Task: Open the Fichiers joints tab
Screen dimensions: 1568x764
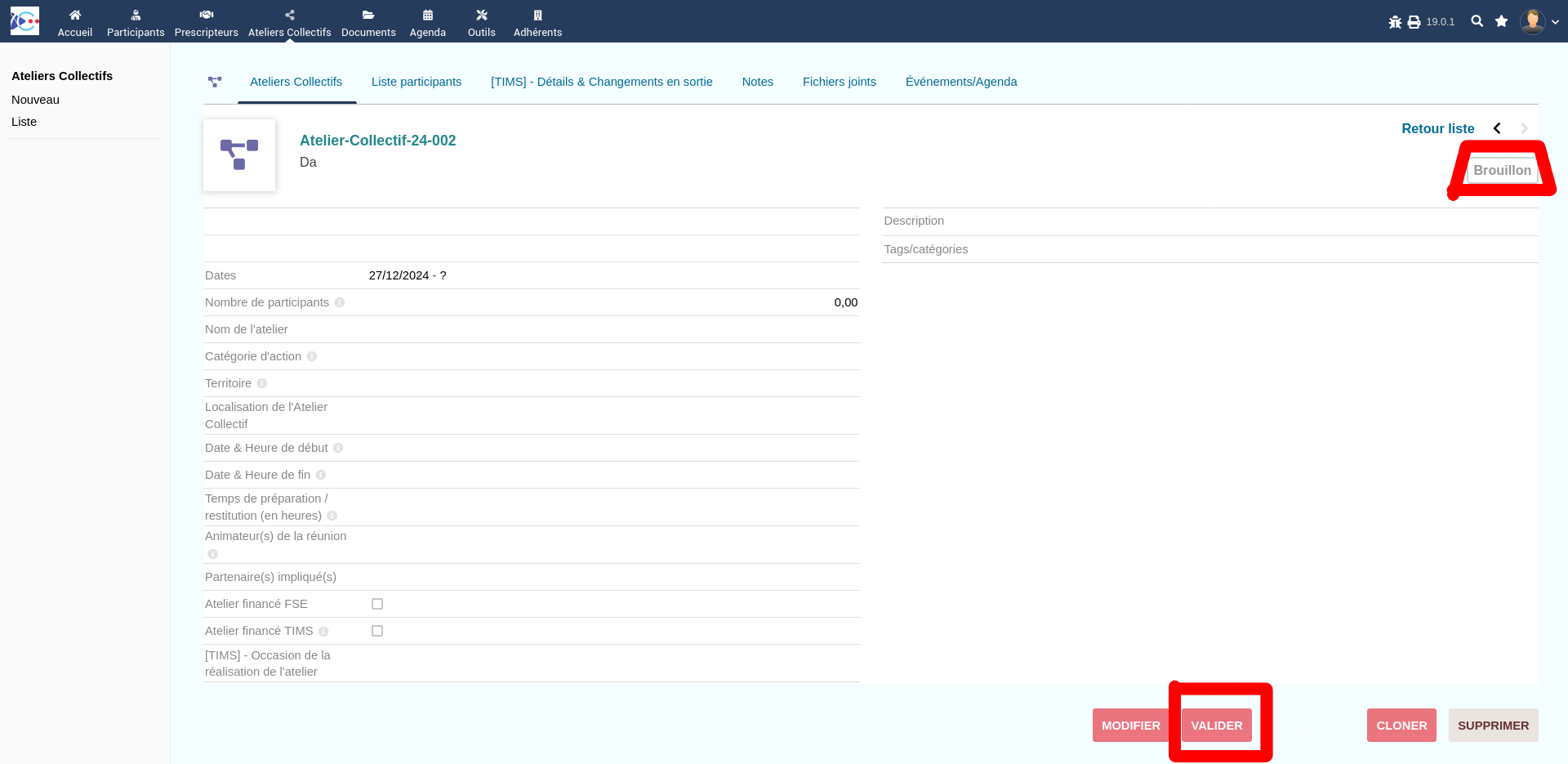Action: [x=839, y=82]
